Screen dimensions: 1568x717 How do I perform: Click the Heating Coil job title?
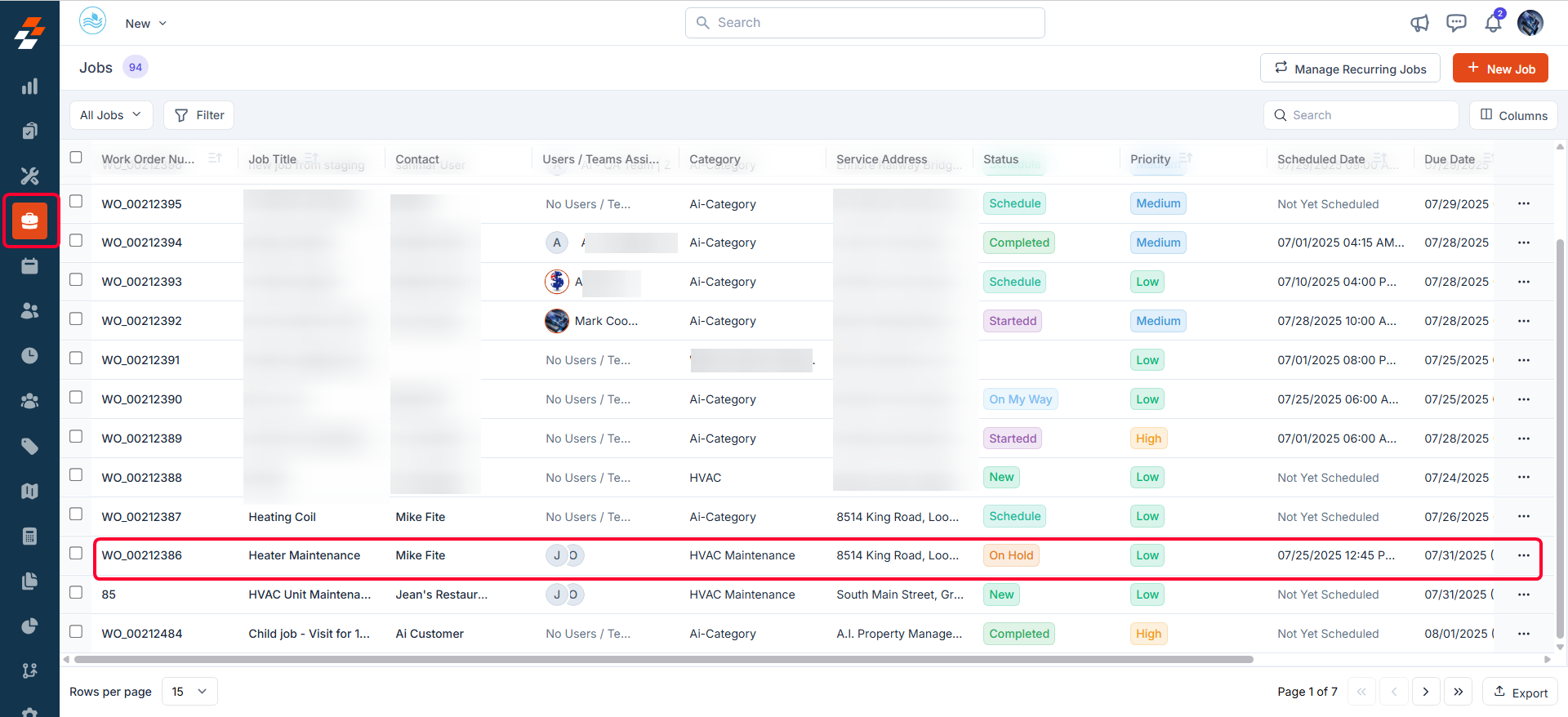tap(282, 517)
